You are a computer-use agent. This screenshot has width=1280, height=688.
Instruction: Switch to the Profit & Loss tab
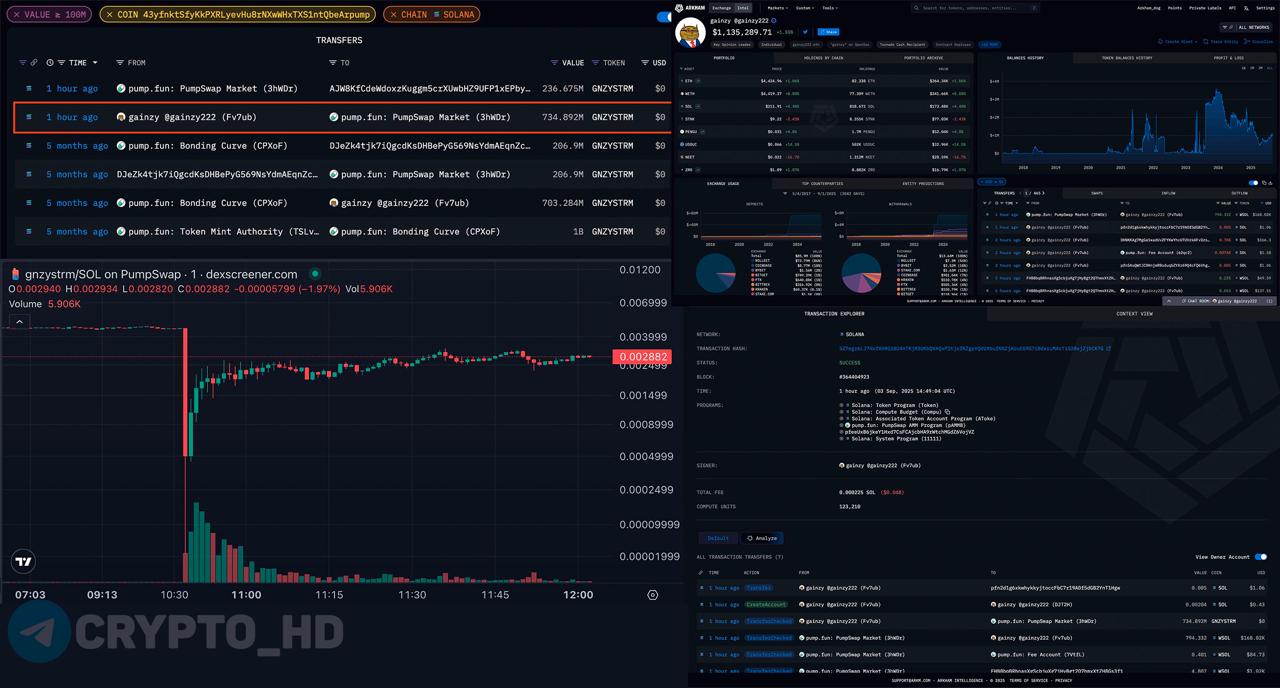click(1229, 58)
